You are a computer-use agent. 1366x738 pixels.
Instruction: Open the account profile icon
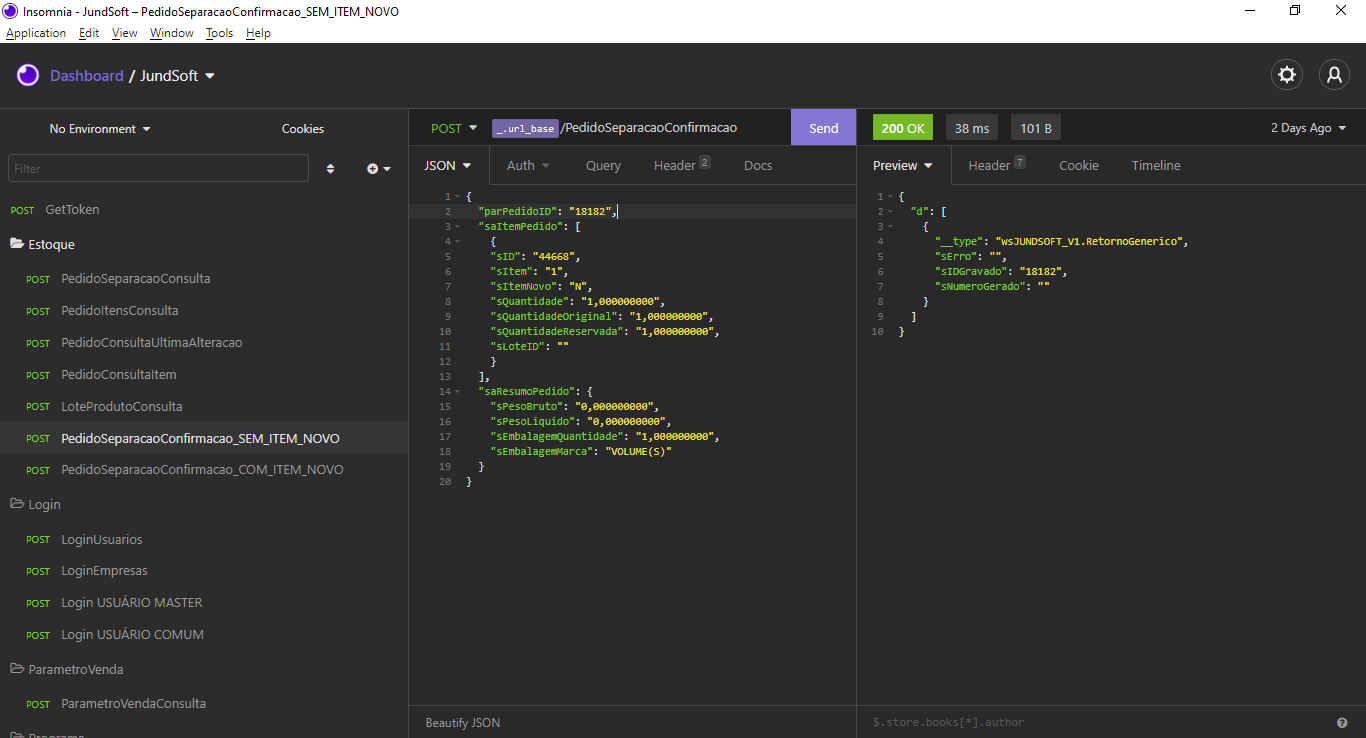[1334, 75]
